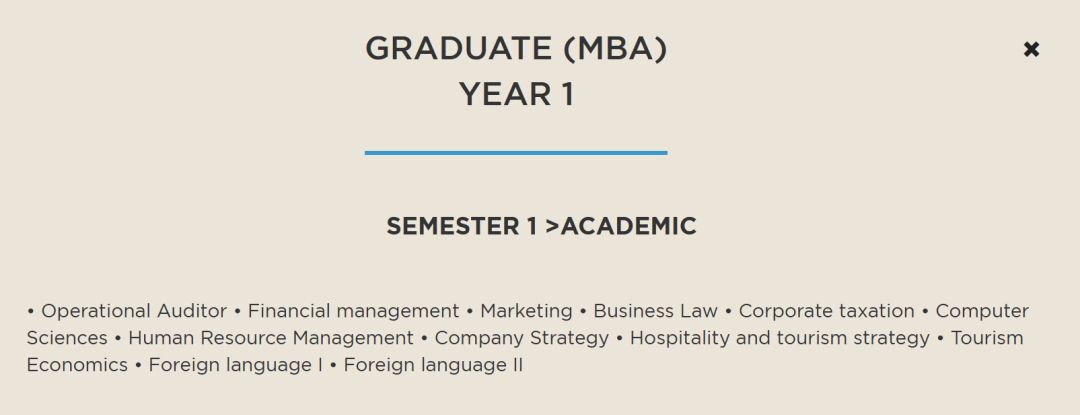This screenshot has width=1080, height=415.
Task: Click the Company Strategy course
Action: click(521, 339)
